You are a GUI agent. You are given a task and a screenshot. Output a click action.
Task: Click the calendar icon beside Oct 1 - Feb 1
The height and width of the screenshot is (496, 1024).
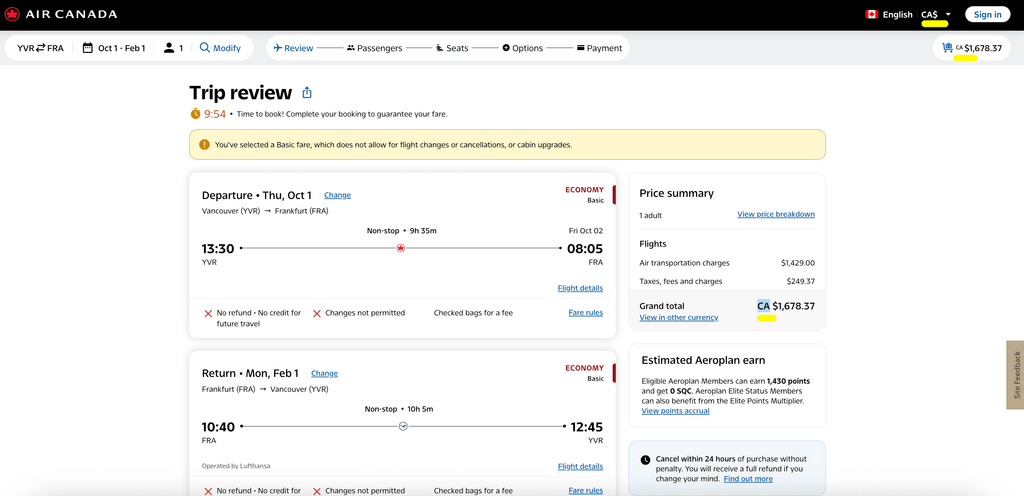pos(88,48)
